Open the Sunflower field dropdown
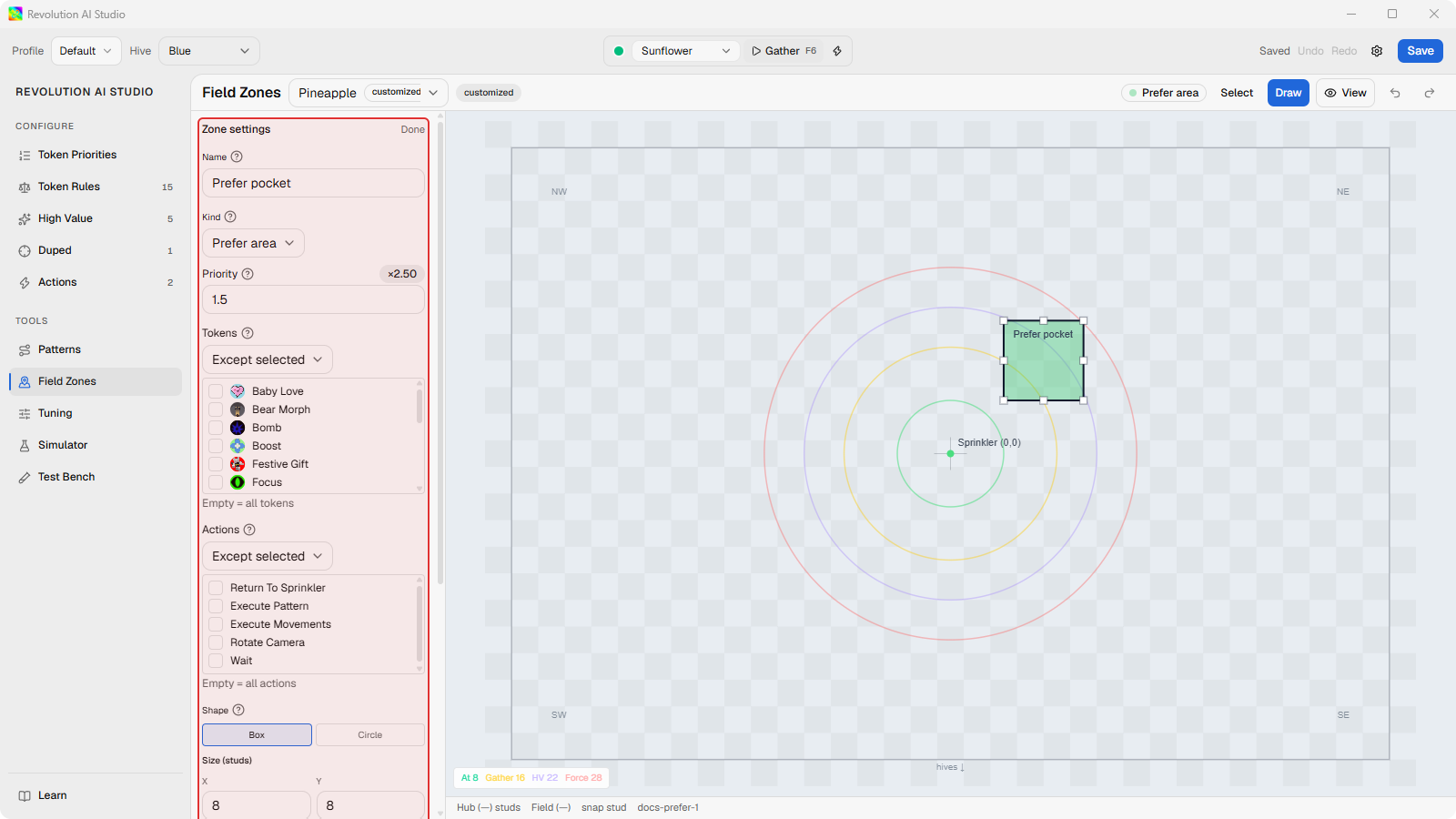The height and width of the screenshot is (819, 1456). (686, 51)
